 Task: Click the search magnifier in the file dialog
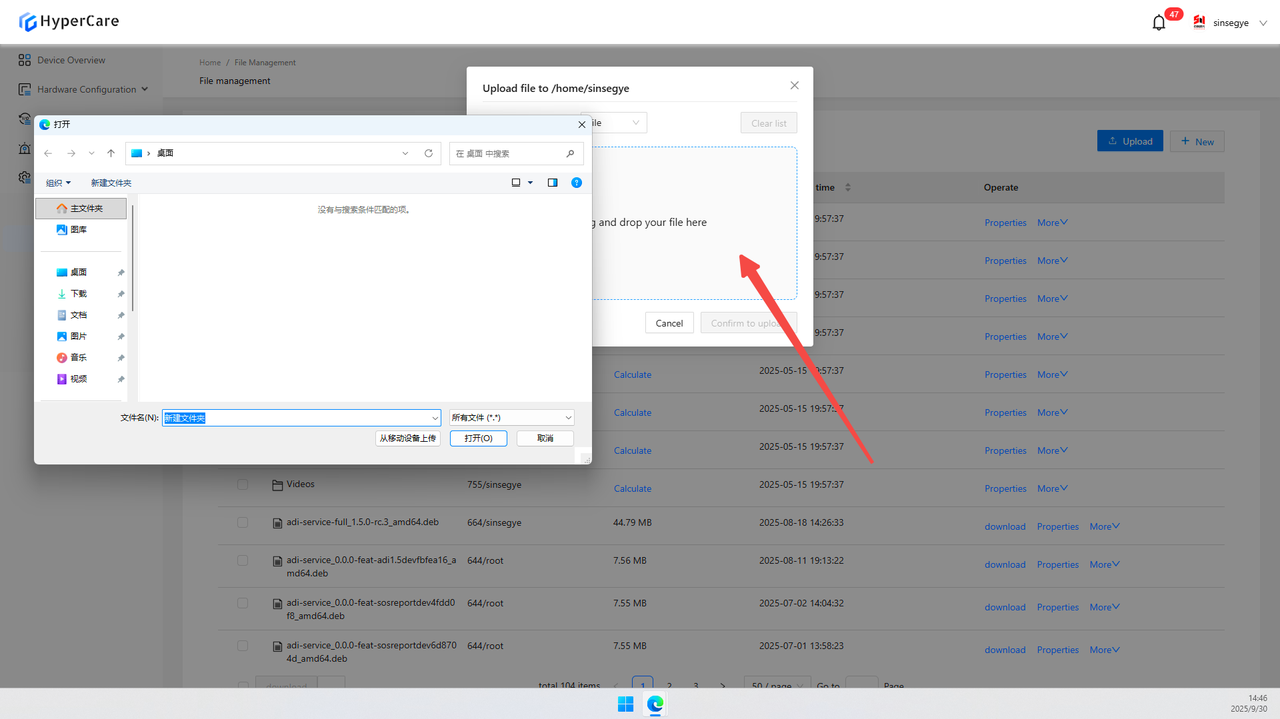point(570,153)
